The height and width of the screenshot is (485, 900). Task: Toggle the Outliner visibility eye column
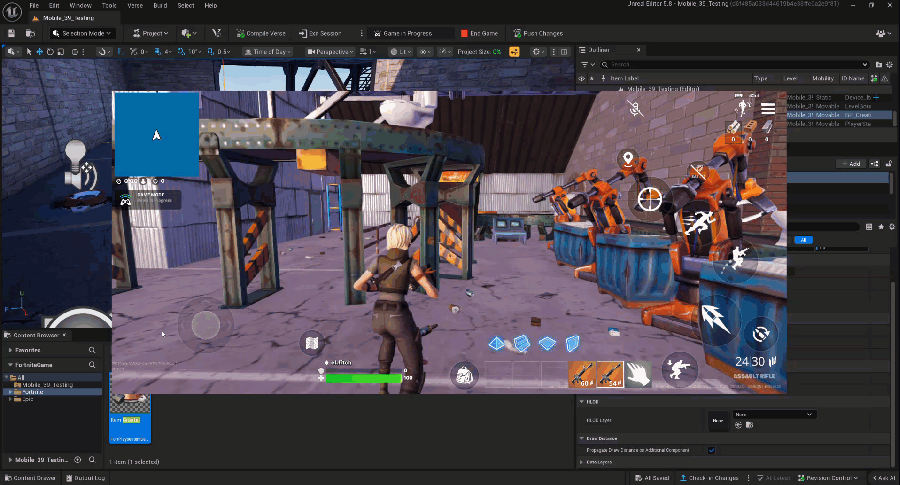(583, 77)
